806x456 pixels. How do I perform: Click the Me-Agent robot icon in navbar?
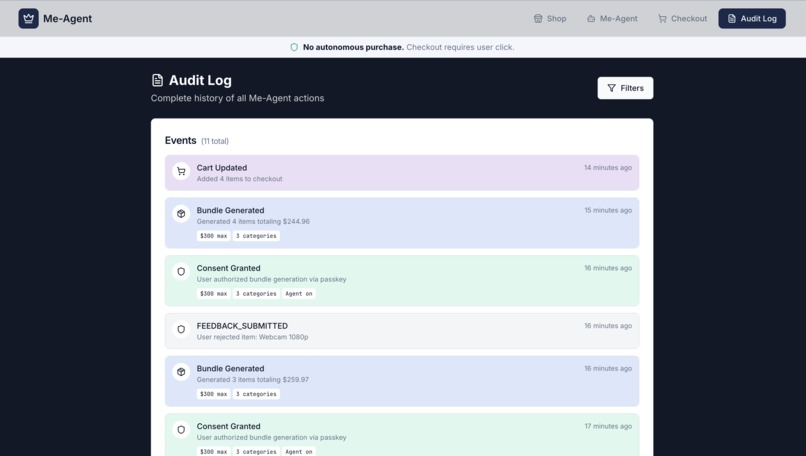pos(591,19)
